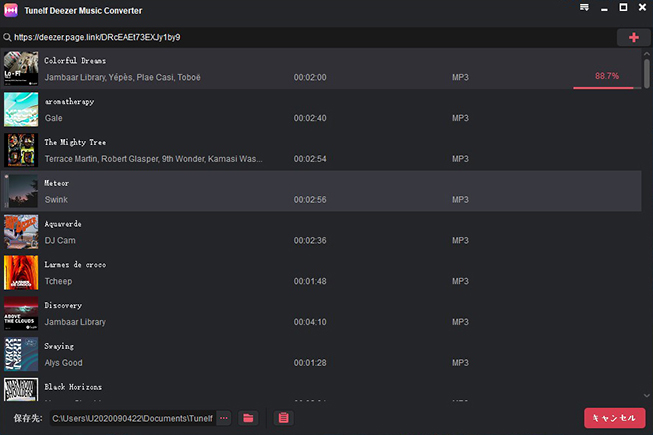
Task: Click the Terrace Martin artists text
Action: click(153, 159)
